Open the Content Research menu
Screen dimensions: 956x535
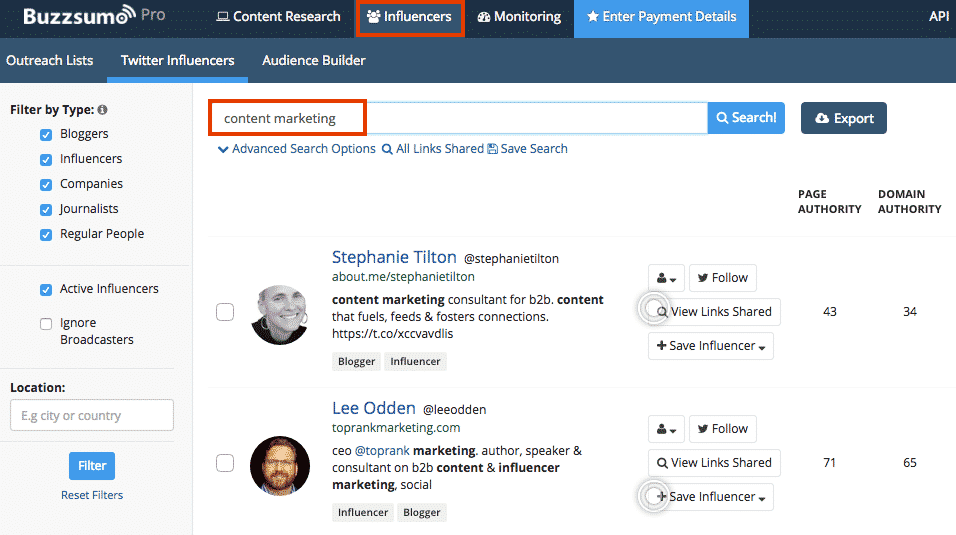coord(279,16)
